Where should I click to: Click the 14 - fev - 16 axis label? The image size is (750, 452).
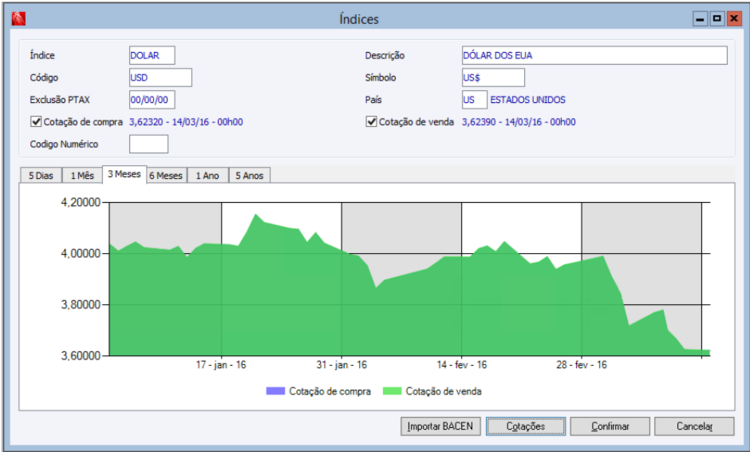coord(462,365)
